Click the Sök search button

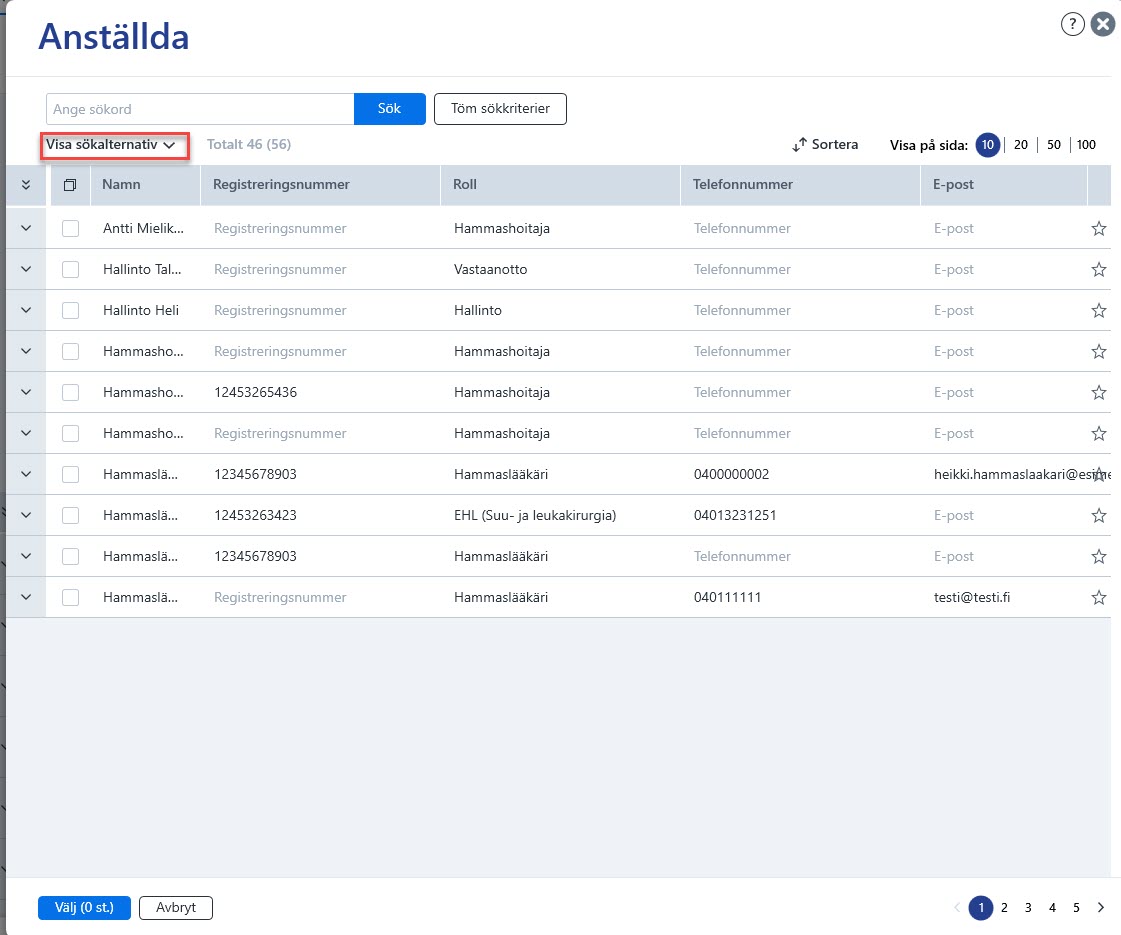click(x=390, y=109)
